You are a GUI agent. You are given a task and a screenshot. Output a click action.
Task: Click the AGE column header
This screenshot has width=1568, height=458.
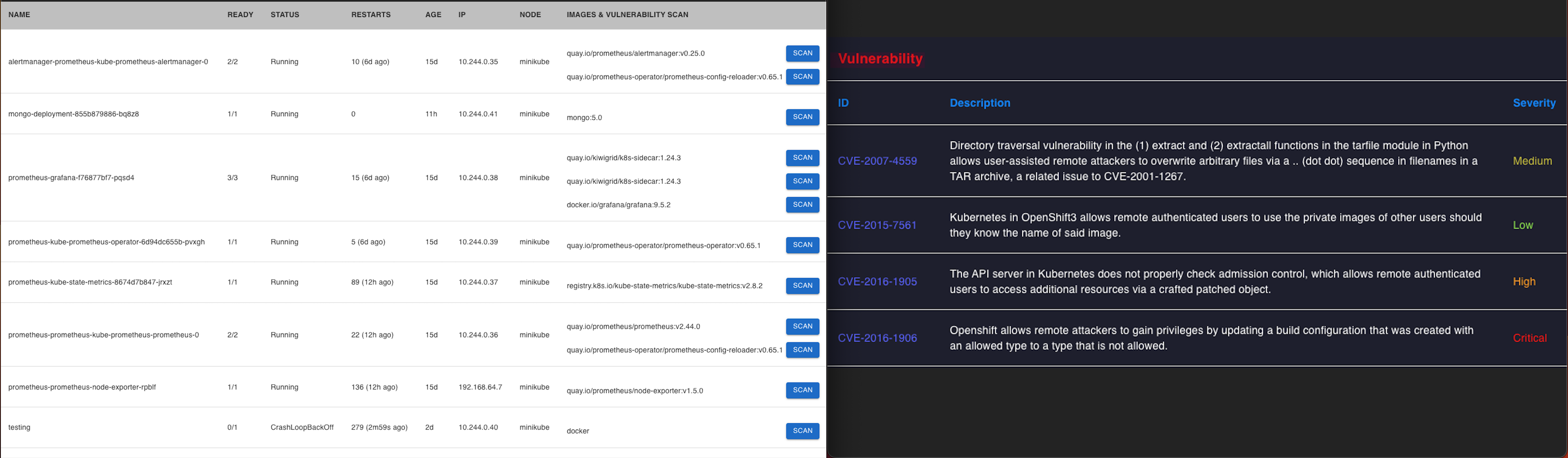[434, 15]
